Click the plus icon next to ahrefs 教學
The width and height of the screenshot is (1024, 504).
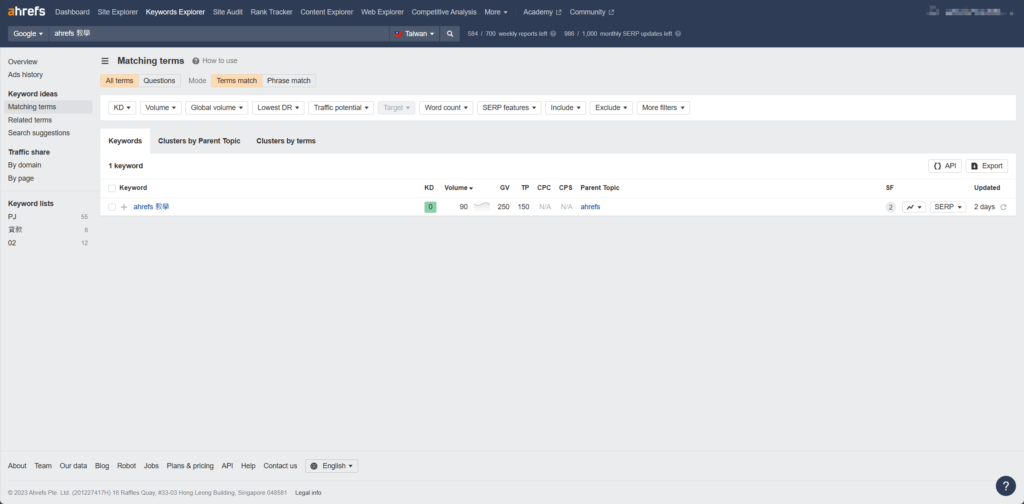124,207
